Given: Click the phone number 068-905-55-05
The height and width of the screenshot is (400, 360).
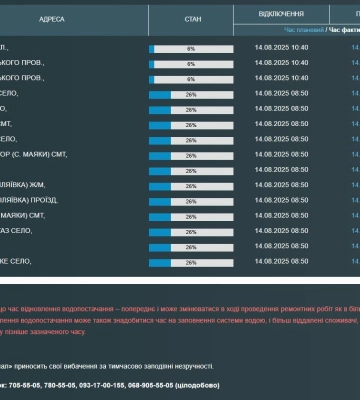Looking at the screenshot, I should [x=151, y=385].
